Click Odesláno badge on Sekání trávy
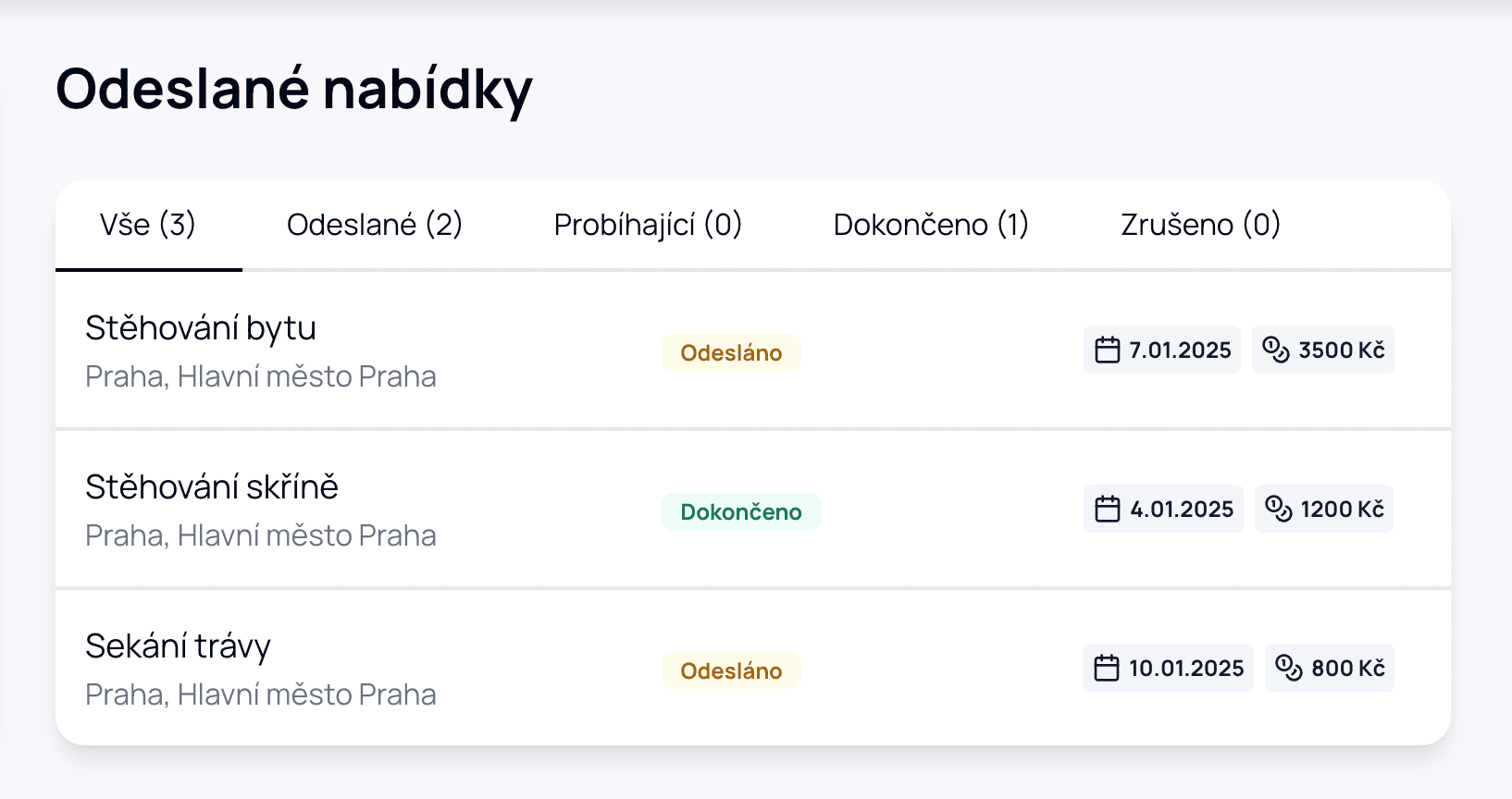The width and height of the screenshot is (1512, 799). (731, 670)
